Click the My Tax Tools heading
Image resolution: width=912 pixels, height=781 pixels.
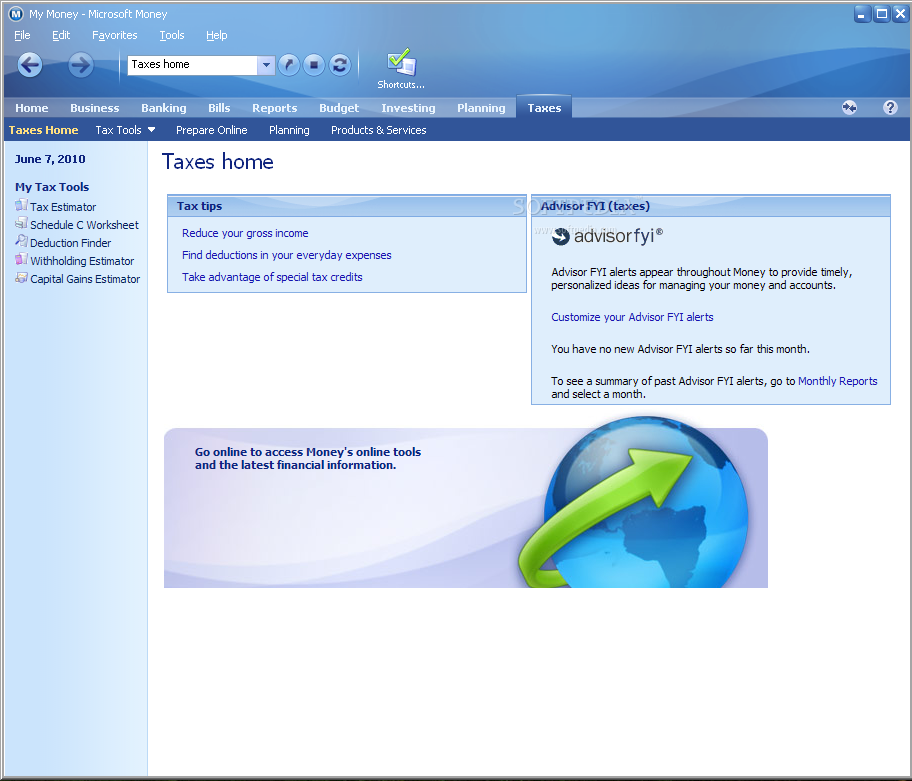(x=52, y=187)
